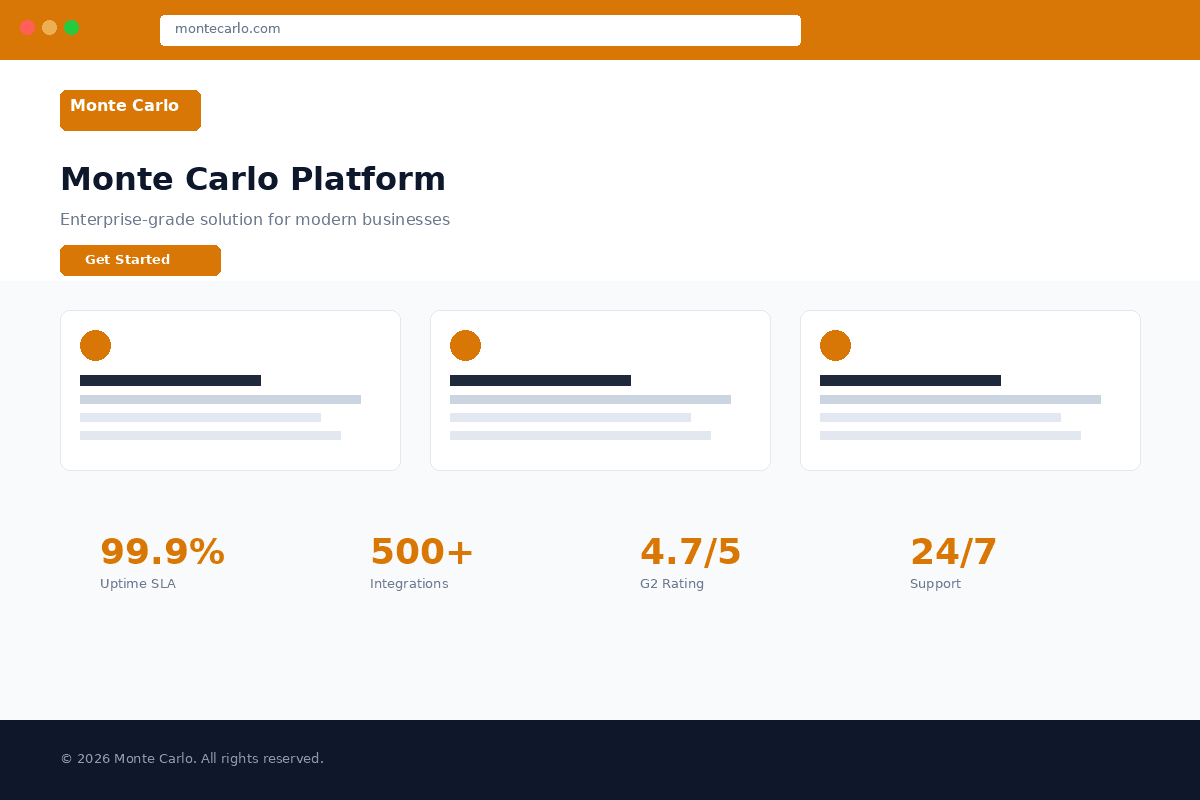Viewport: 1200px width, 800px height.
Task: Select the third feature card's orange icon
Action: click(x=835, y=345)
